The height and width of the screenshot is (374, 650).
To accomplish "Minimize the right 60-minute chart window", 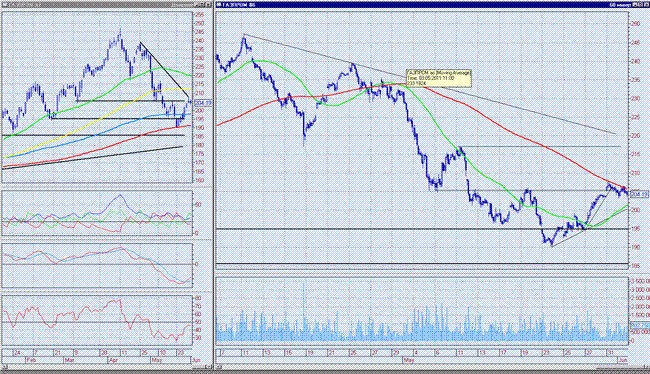I will point(635,5).
